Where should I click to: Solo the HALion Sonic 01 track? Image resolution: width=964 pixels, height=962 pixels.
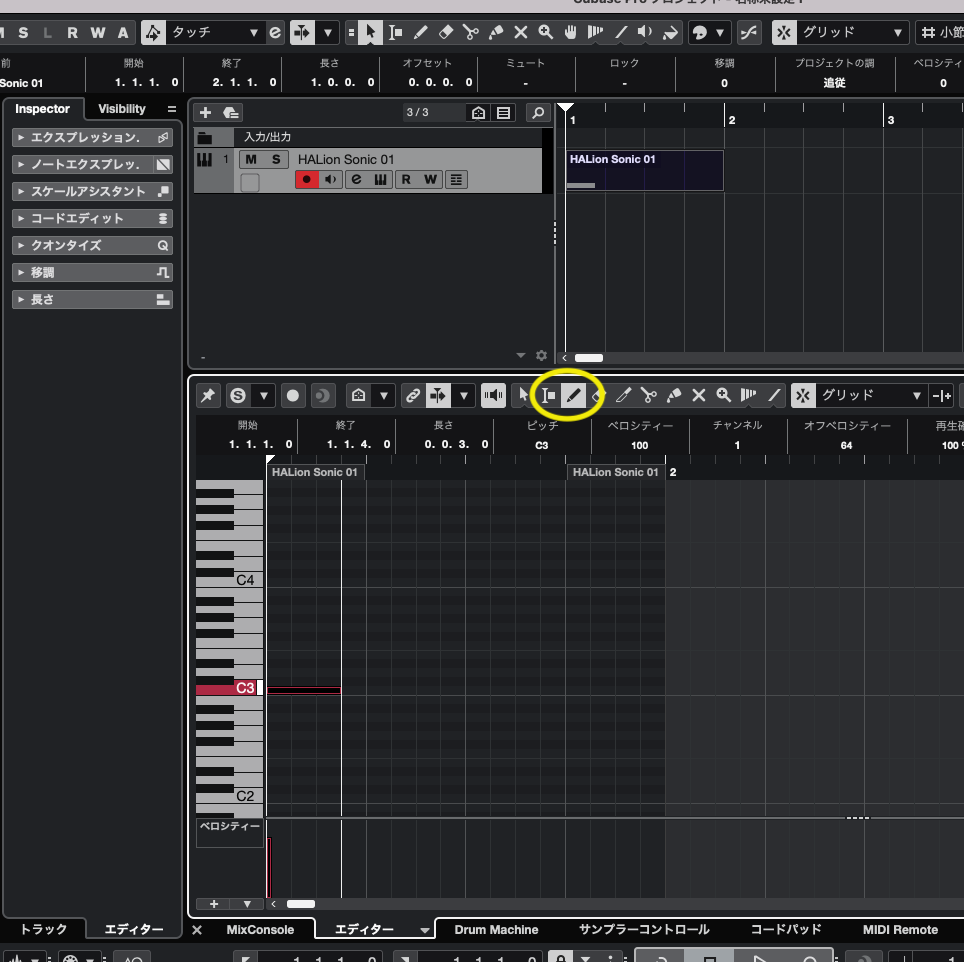[276, 159]
